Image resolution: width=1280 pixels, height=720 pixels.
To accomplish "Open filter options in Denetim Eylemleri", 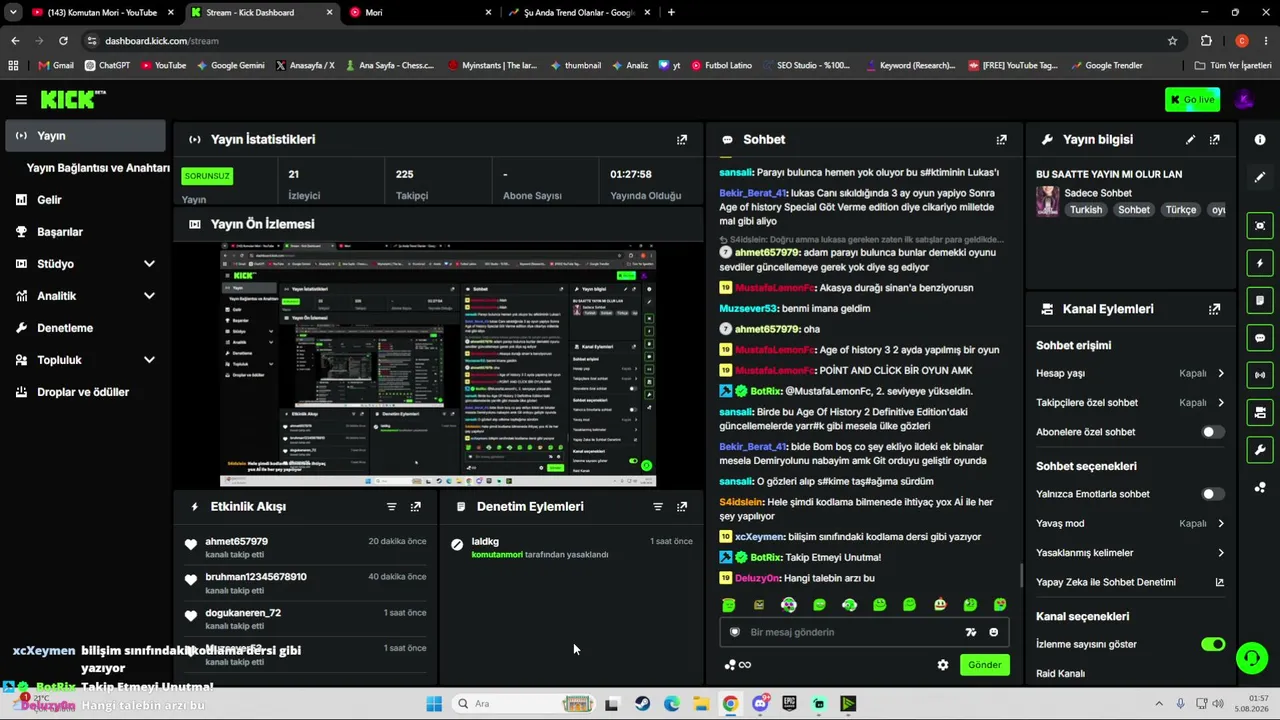I will click(x=658, y=507).
